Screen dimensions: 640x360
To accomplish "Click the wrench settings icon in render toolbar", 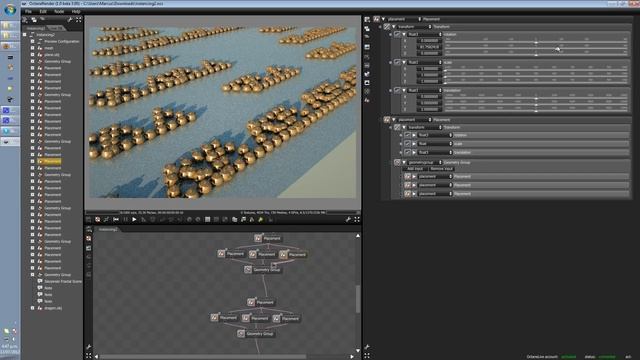I will [x=348, y=220].
